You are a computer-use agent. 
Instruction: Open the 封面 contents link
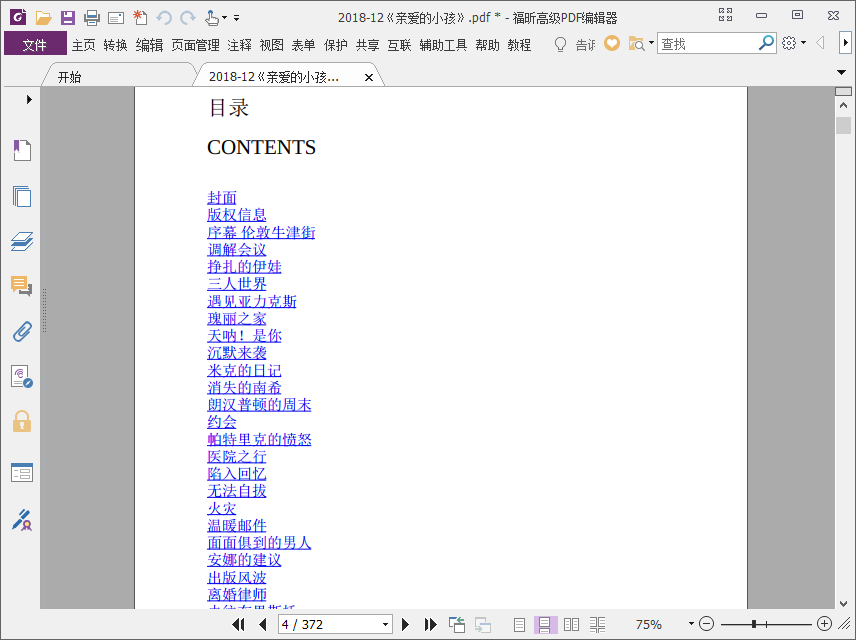coord(222,198)
